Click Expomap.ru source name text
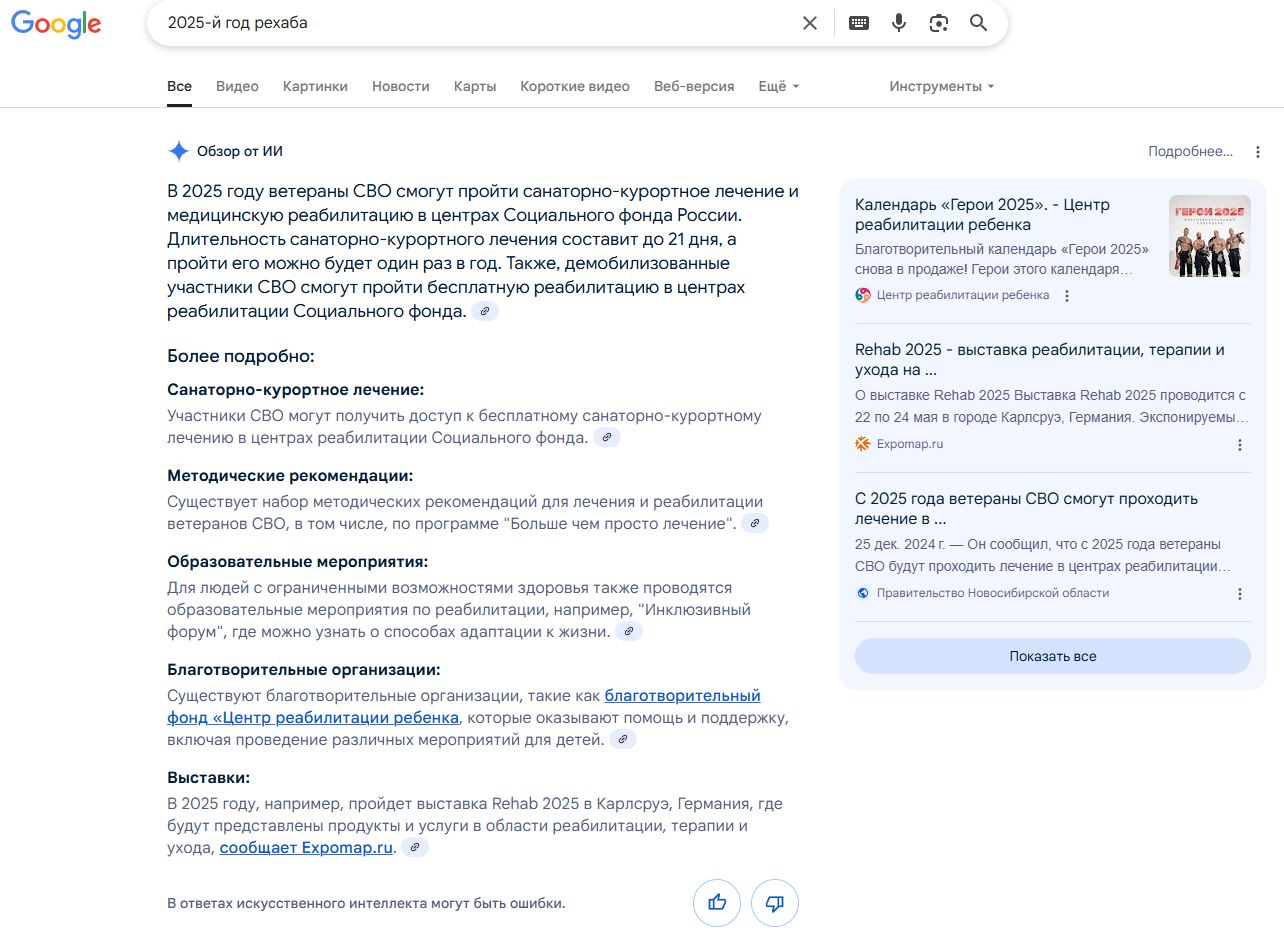The width and height of the screenshot is (1284, 935). pos(910,444)
